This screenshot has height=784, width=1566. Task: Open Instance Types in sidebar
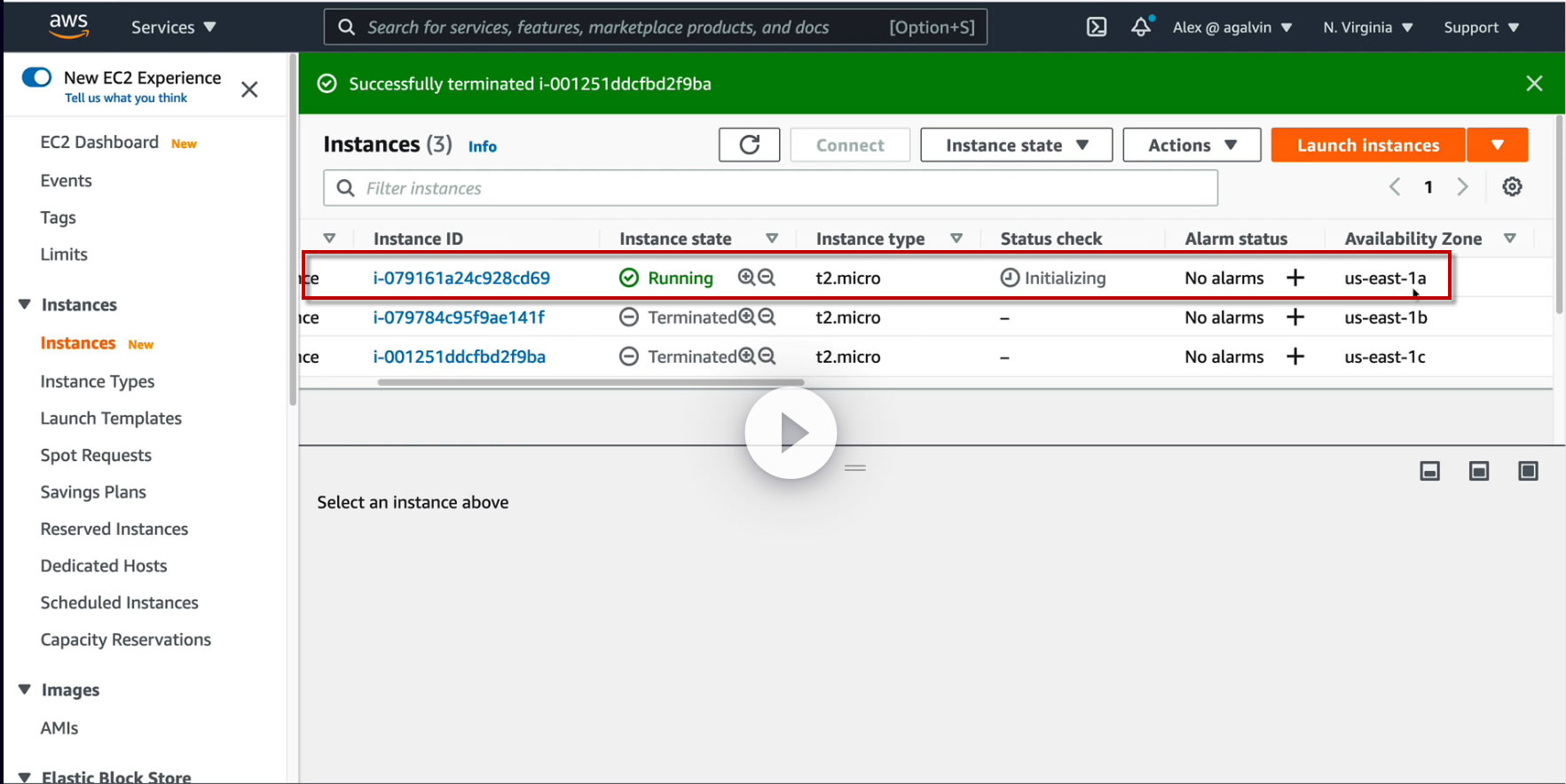pos(98,380)
